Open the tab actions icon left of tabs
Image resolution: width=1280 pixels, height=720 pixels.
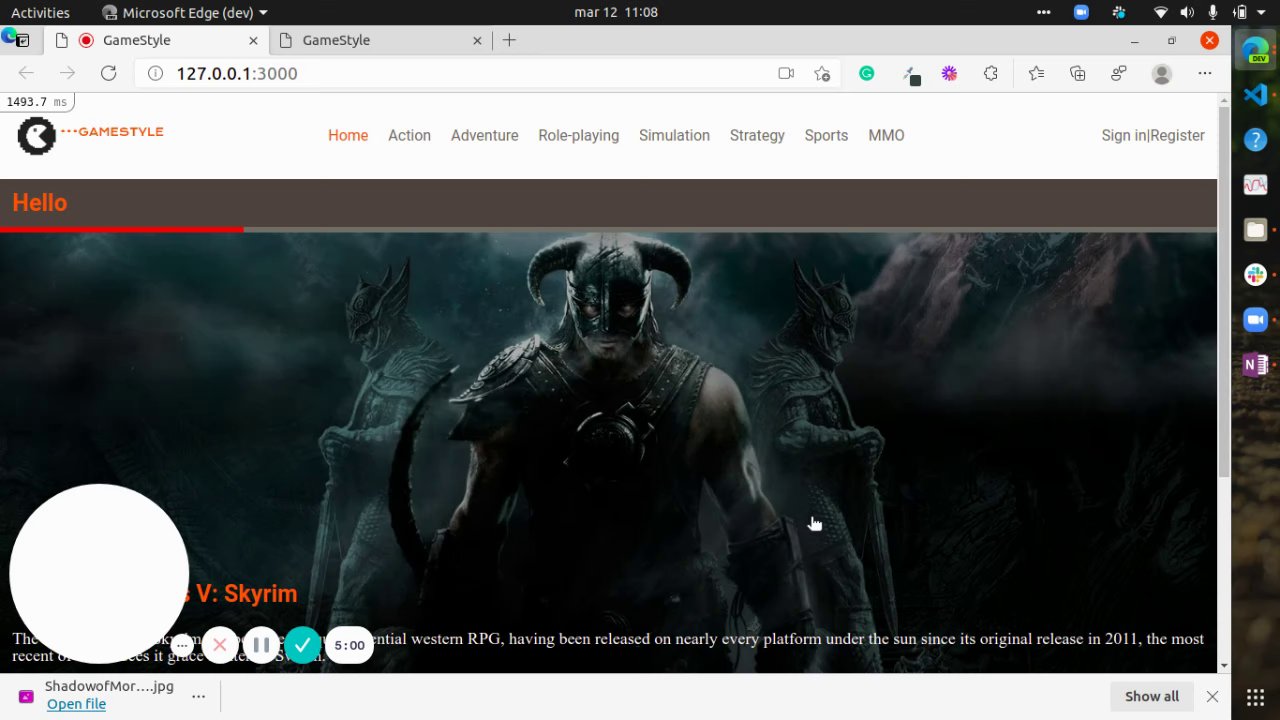23,41
